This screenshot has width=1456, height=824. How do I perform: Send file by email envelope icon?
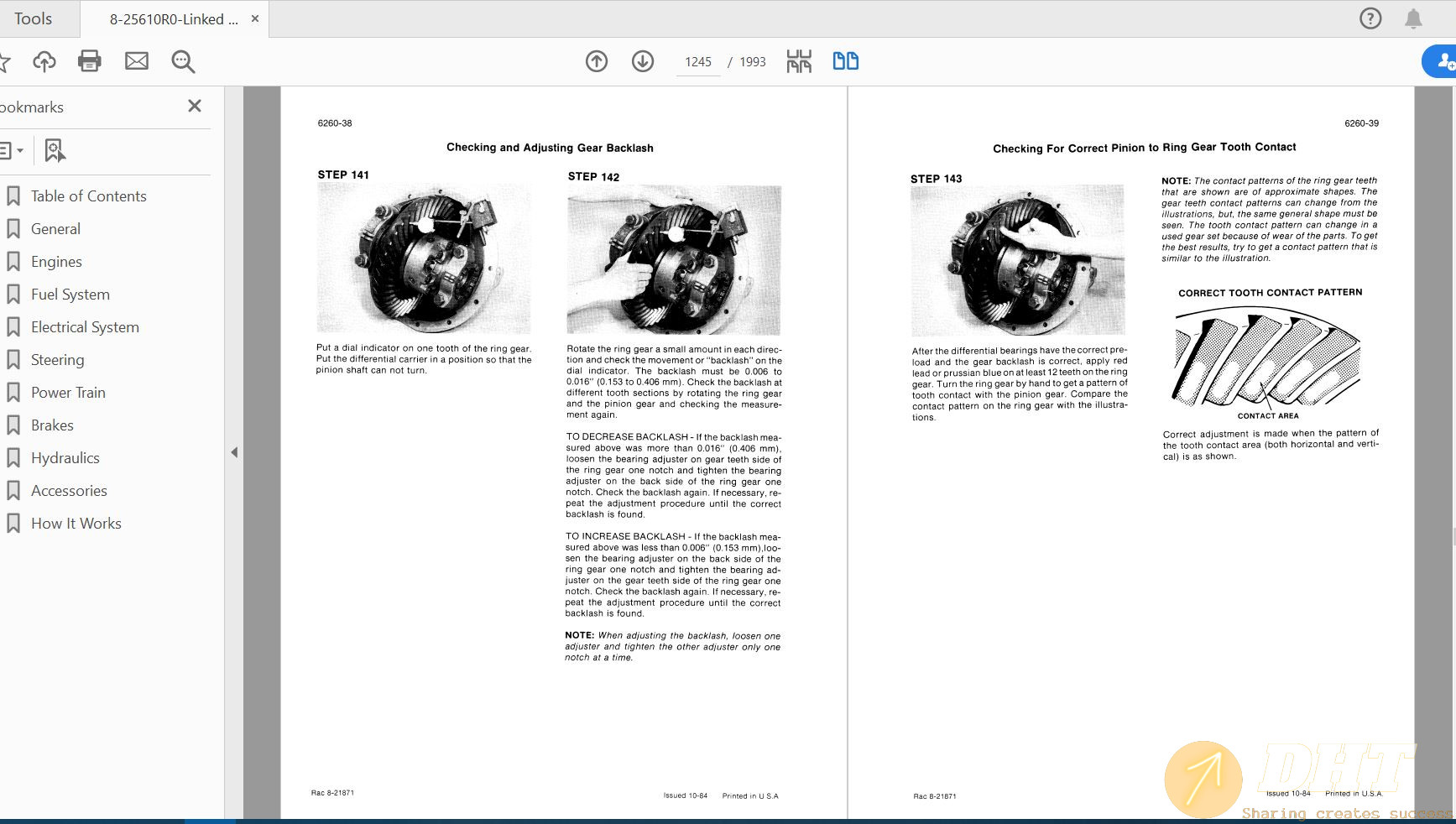coord(137,61)
